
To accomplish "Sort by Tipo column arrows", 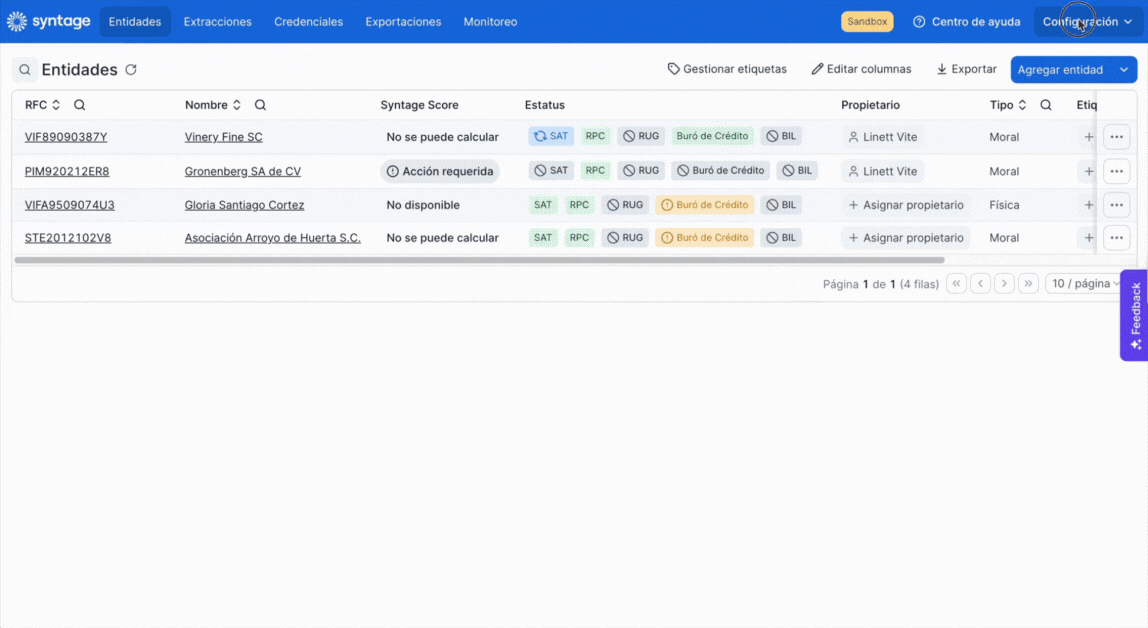I will click(1022, 105).
